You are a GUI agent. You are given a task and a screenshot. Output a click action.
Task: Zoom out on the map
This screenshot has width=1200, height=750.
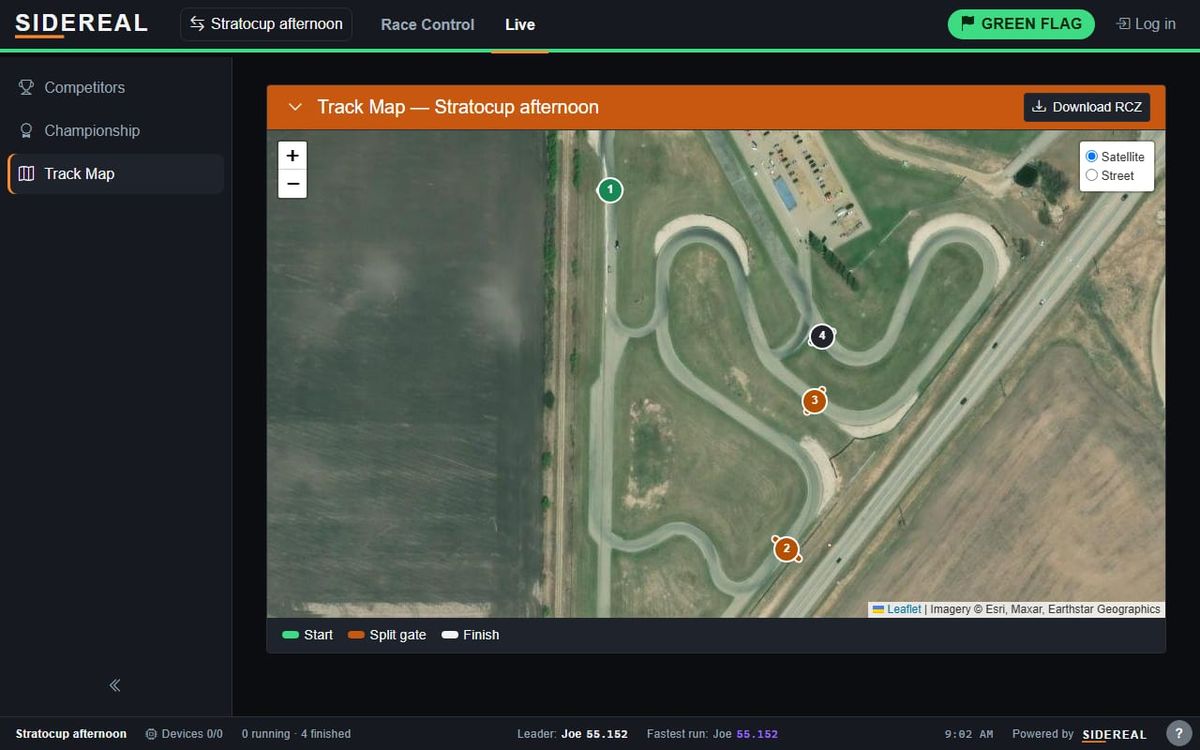[x=292, y=184]
